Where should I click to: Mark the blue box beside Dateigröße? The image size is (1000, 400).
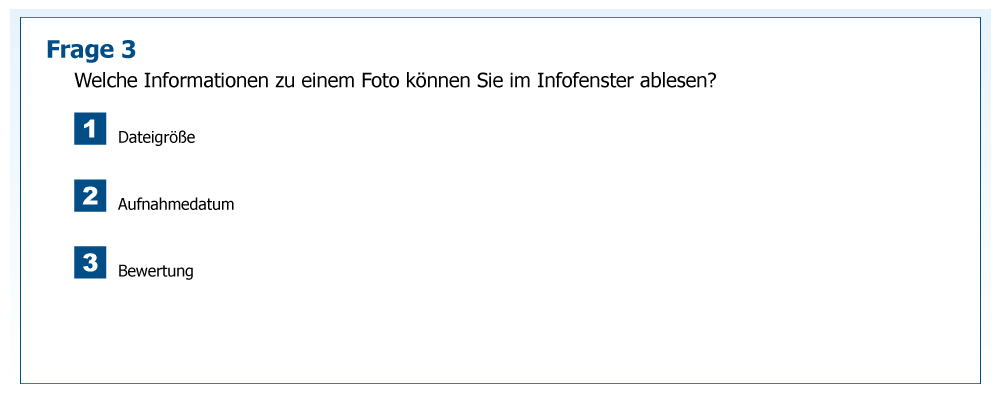pos(90,129)
